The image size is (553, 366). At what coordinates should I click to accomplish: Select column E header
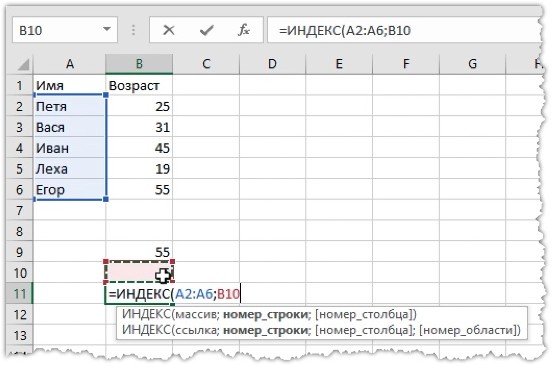(x=339, y=64)
